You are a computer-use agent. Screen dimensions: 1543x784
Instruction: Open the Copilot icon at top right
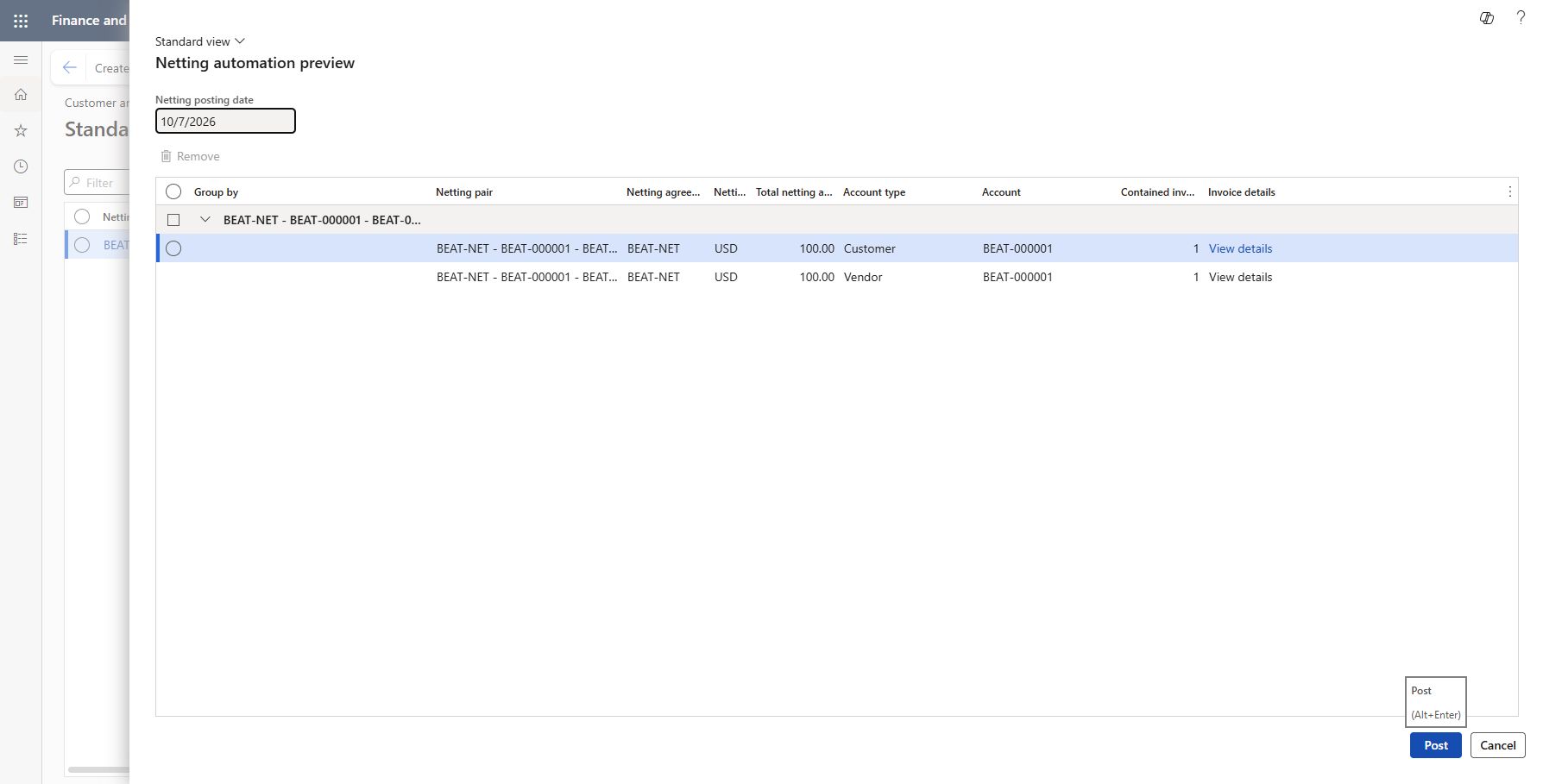tap(1487, 18)
